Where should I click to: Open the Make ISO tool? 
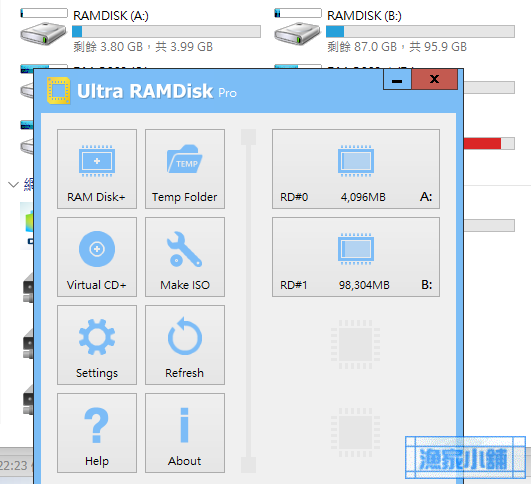185,257
